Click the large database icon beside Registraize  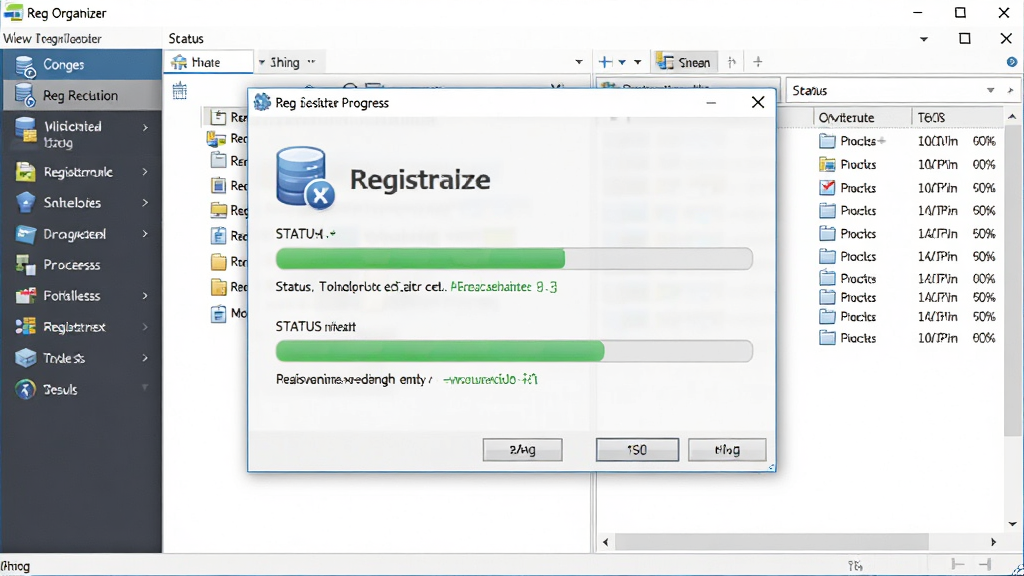click(304, 178)
